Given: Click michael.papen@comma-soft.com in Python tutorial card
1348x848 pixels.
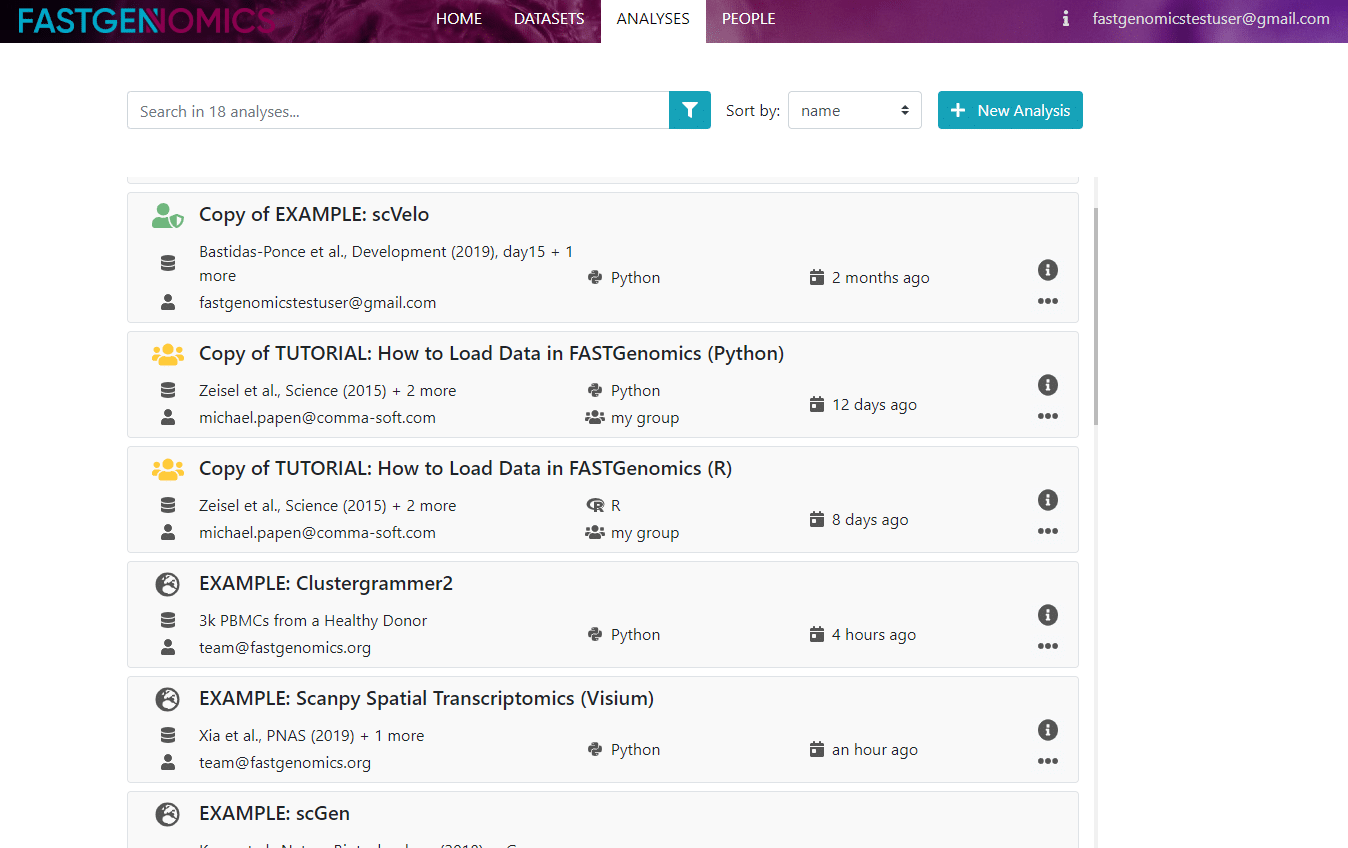Looking at the screenshot, I should pyautogui.click(x=317, y=418).
